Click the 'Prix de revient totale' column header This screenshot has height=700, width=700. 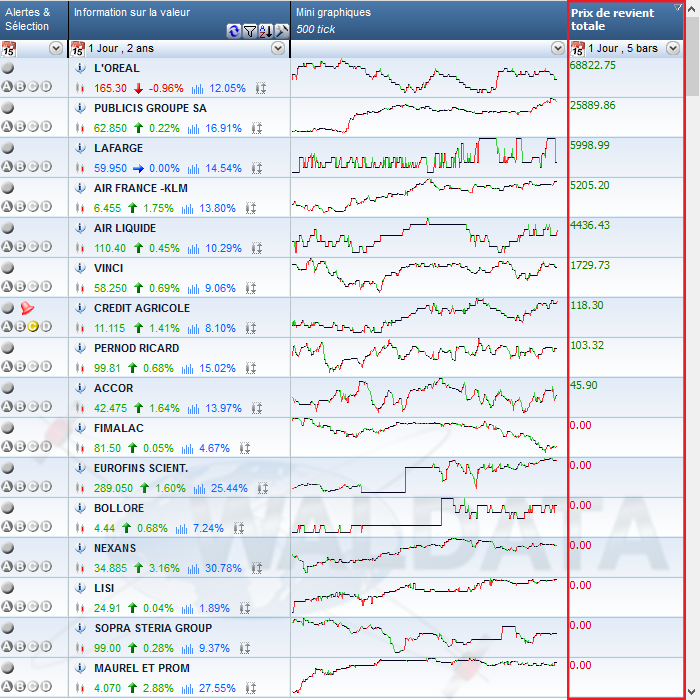(625, 20)
